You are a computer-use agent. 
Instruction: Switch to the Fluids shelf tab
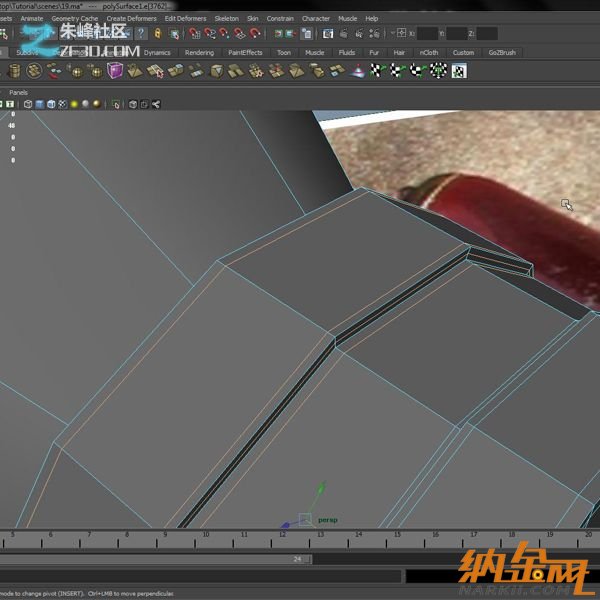pos(347,52)
